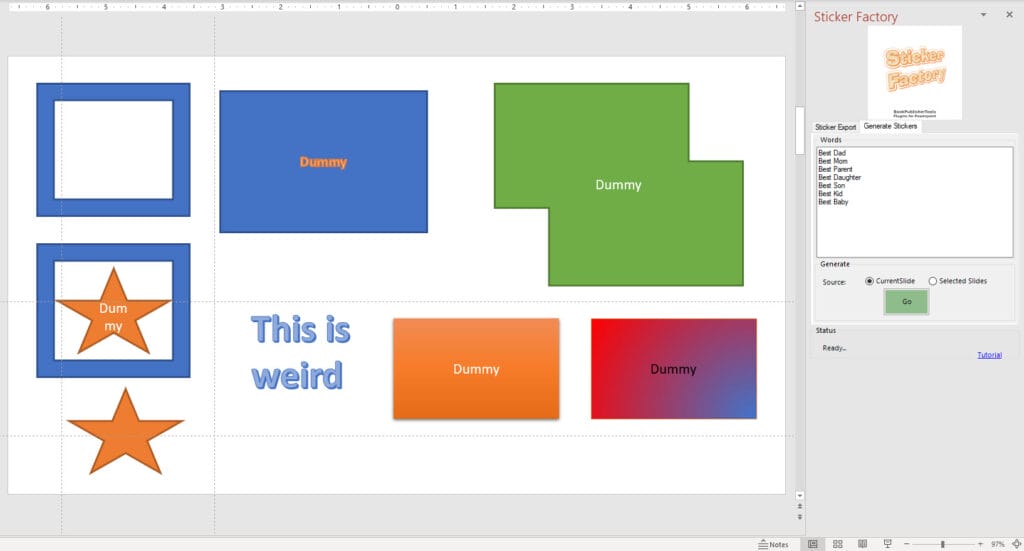The image size is (1024, 551).
Task: Open the Tutorial link
Action: pyautogui.click(x=988, y=355)
